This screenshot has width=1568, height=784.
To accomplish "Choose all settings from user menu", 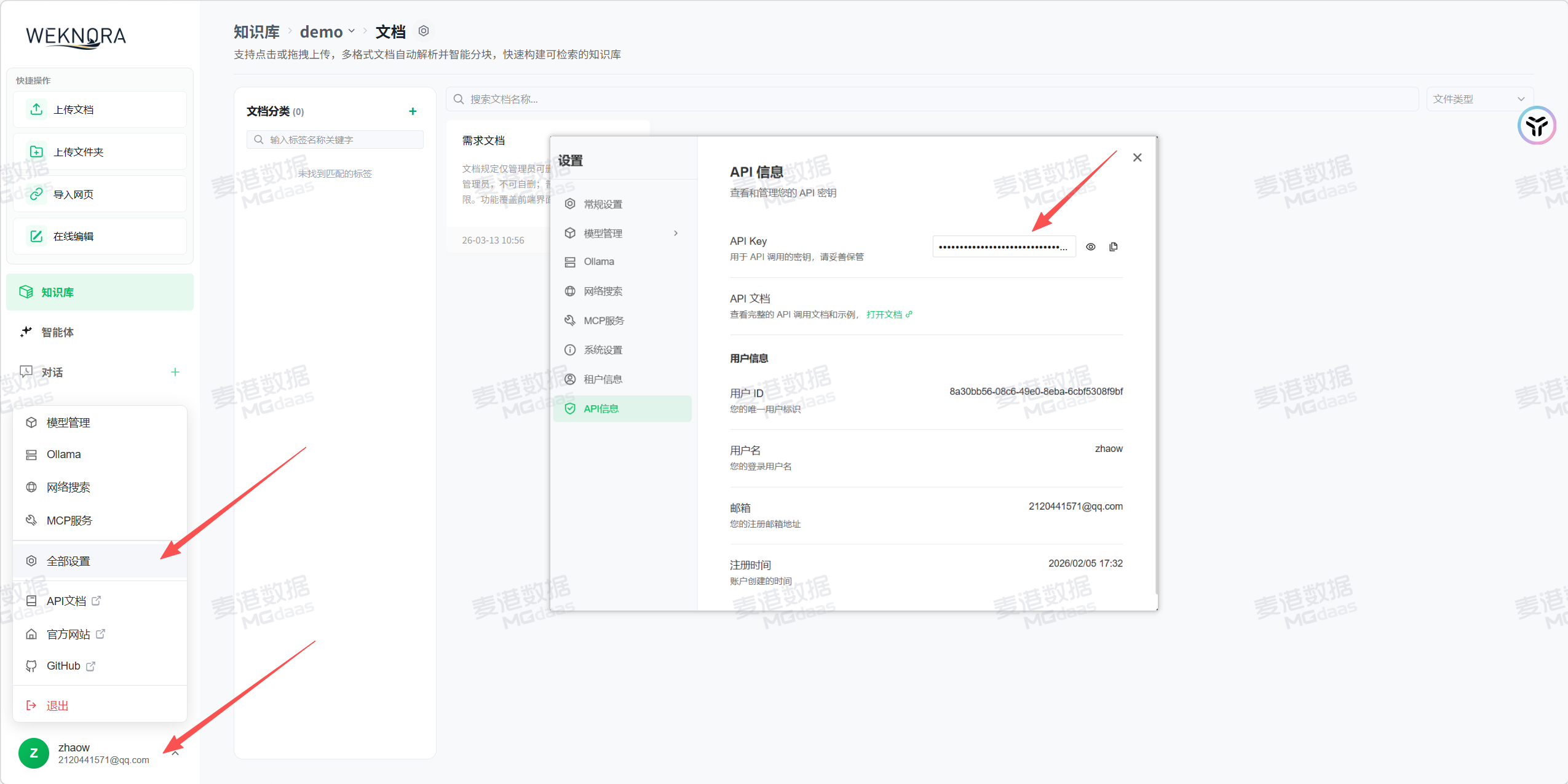I will (69, 561).
